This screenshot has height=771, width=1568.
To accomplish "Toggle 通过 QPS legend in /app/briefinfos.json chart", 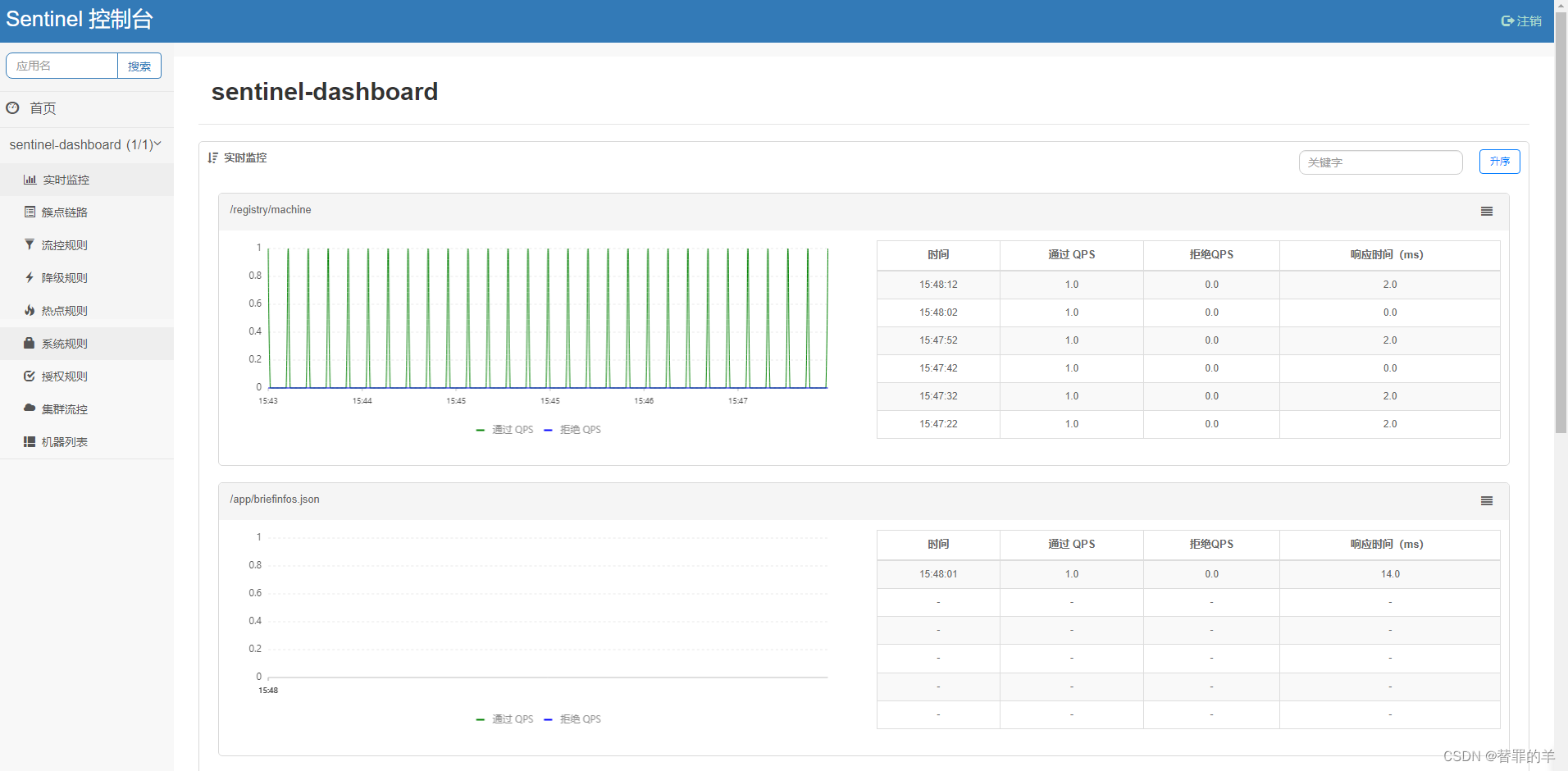I will click(x=504, y=719).
